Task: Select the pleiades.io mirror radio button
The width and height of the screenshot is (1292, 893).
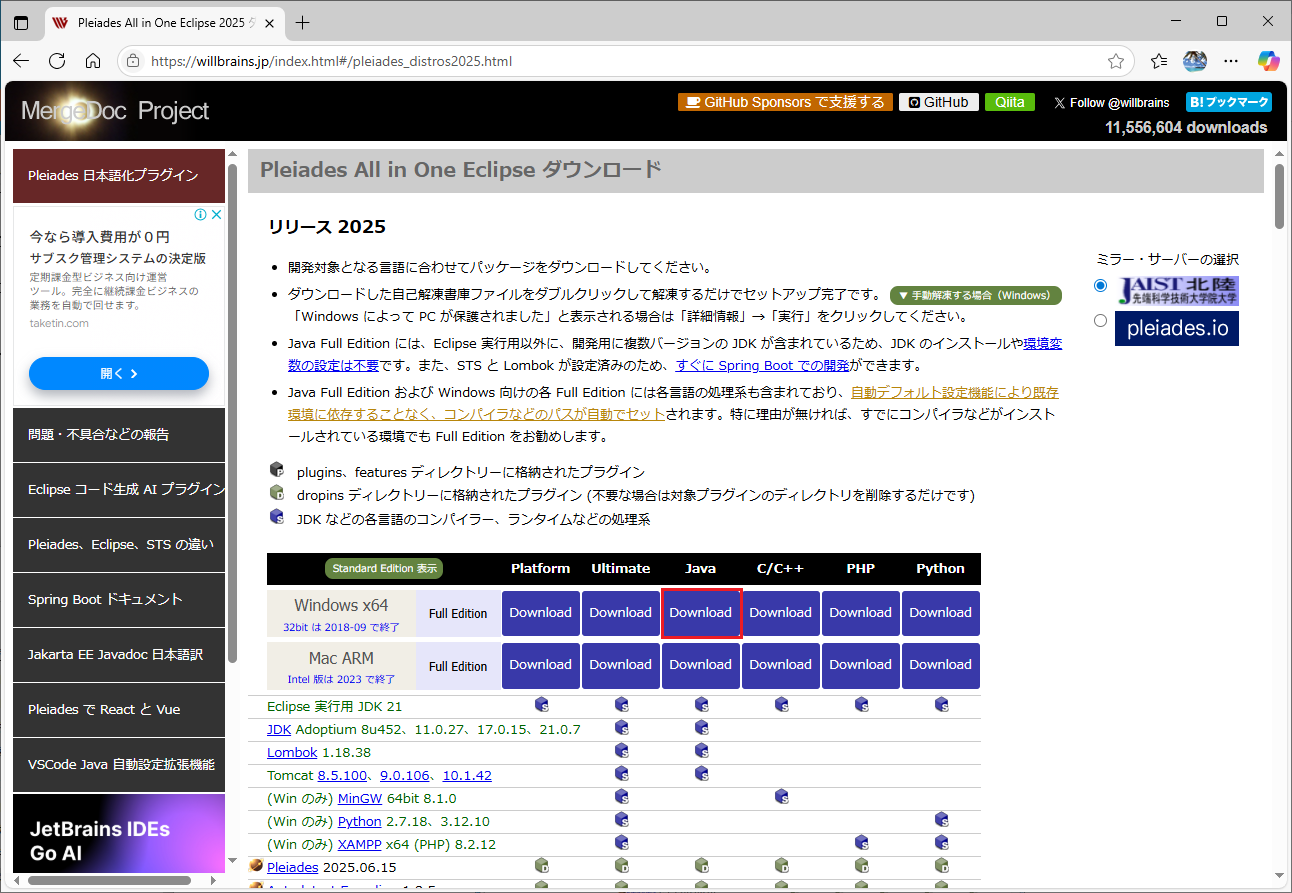Action: (x=1101, y=321)
